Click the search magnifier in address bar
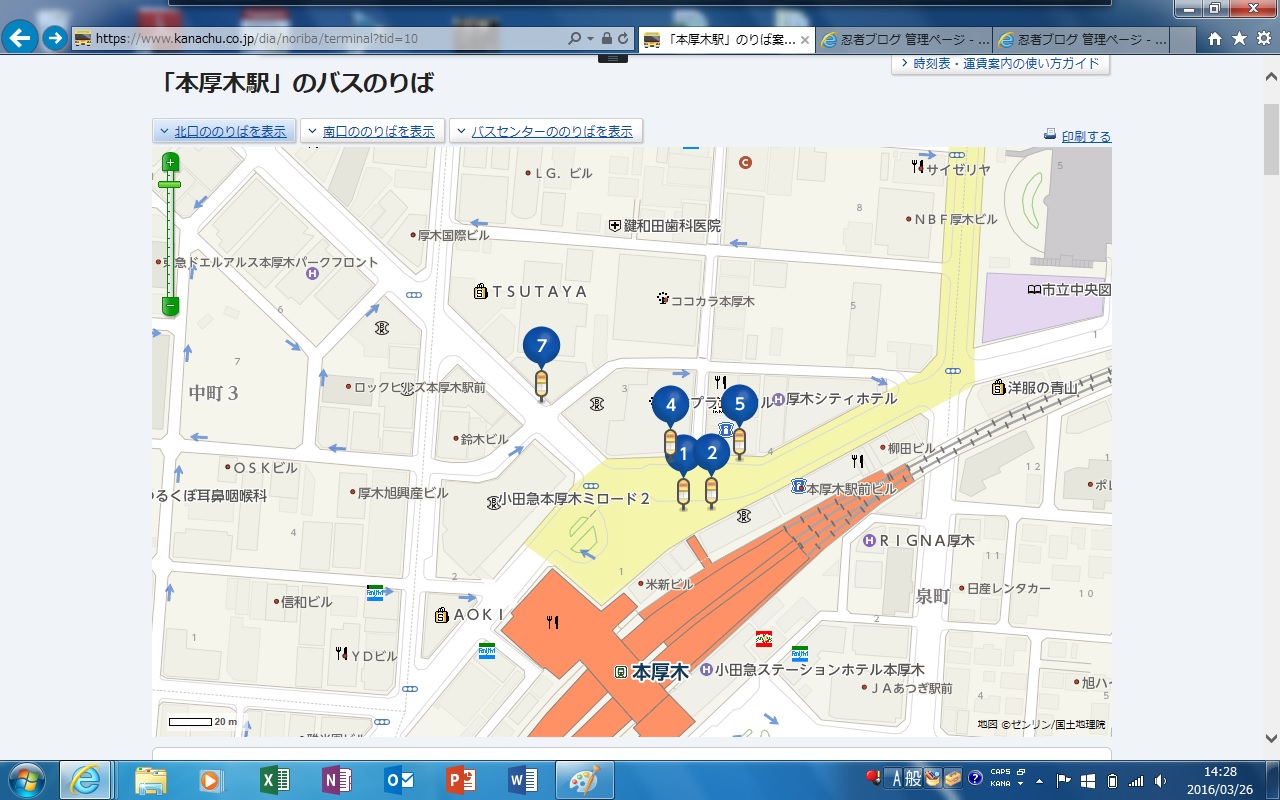 tap(574, 39)
